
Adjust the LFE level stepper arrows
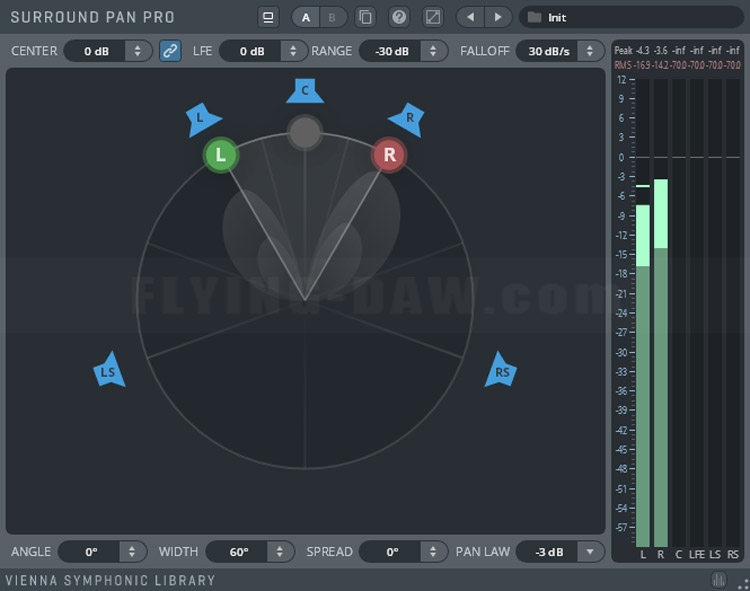pyautogui.click(x=293, y=51)
